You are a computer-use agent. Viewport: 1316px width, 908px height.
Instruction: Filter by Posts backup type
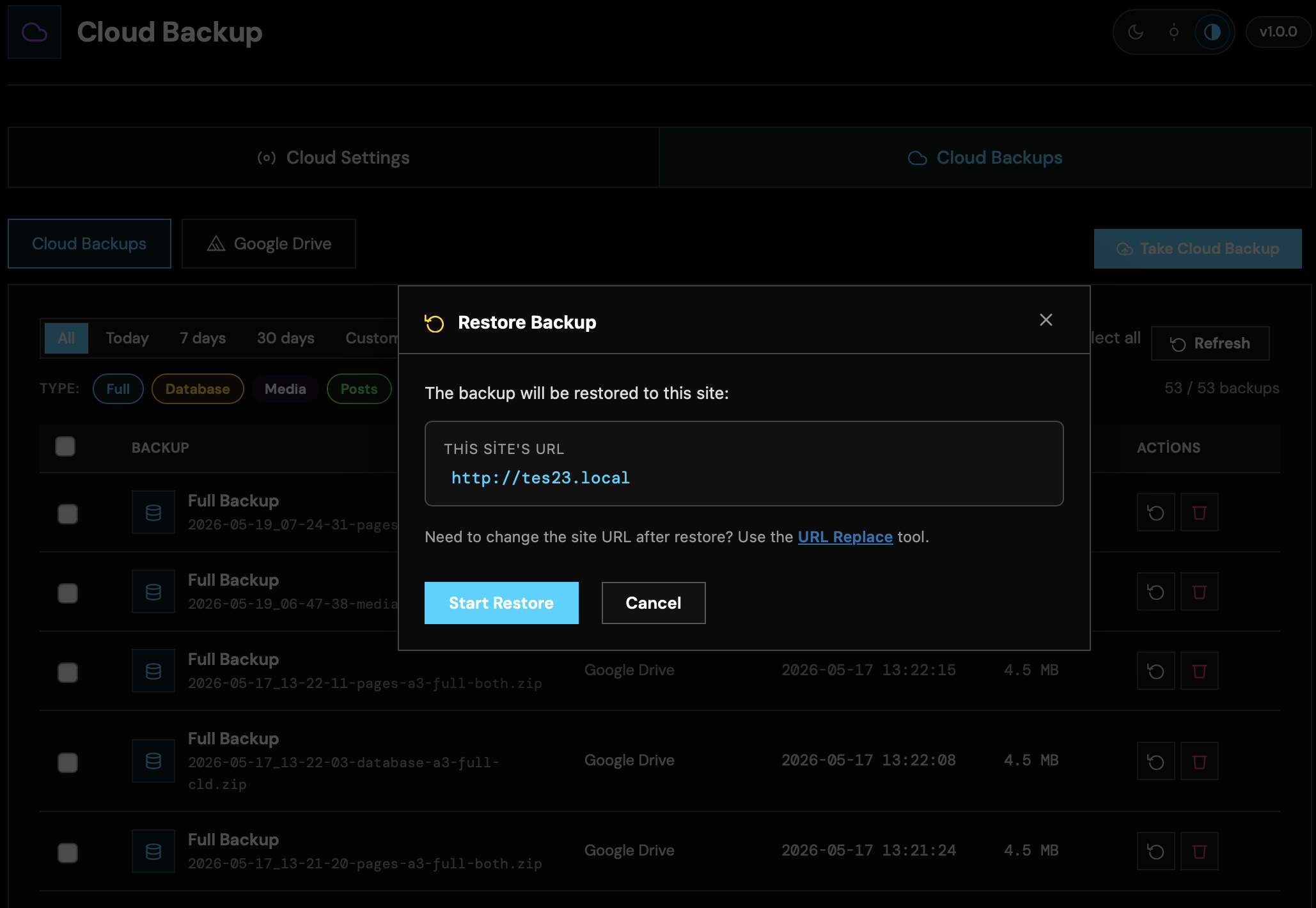point(359,389)
